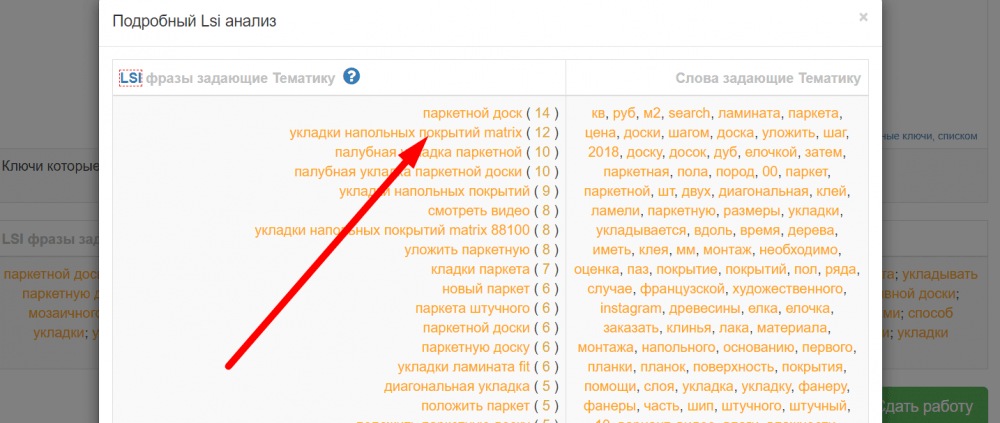Select phrase 'укладки напольных покрытий matrix 88100'
Screen dimensions: 1000x423
pos(392,229)
